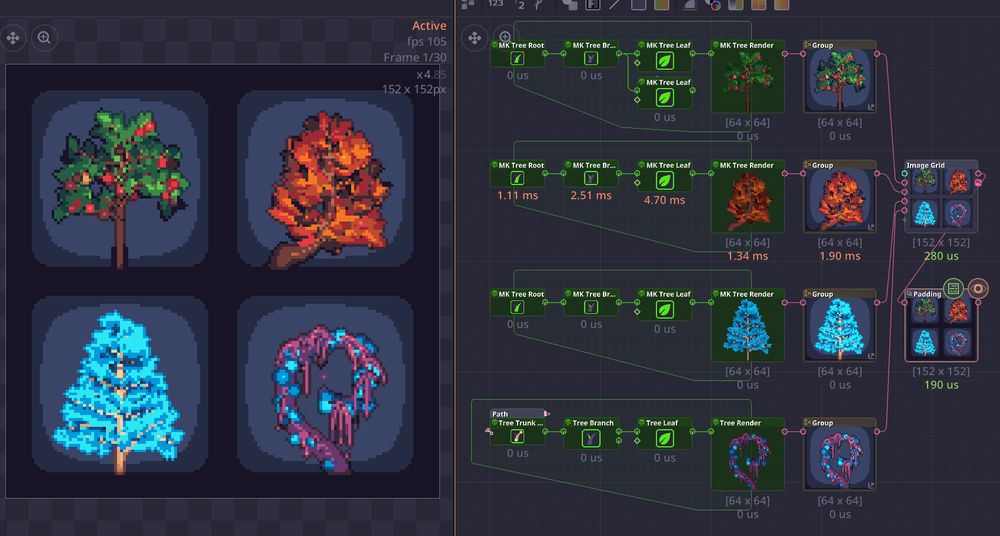Select the Group node containing the purple vine
The height and width of the screenshot is (536, 1000).
[840, 454]
